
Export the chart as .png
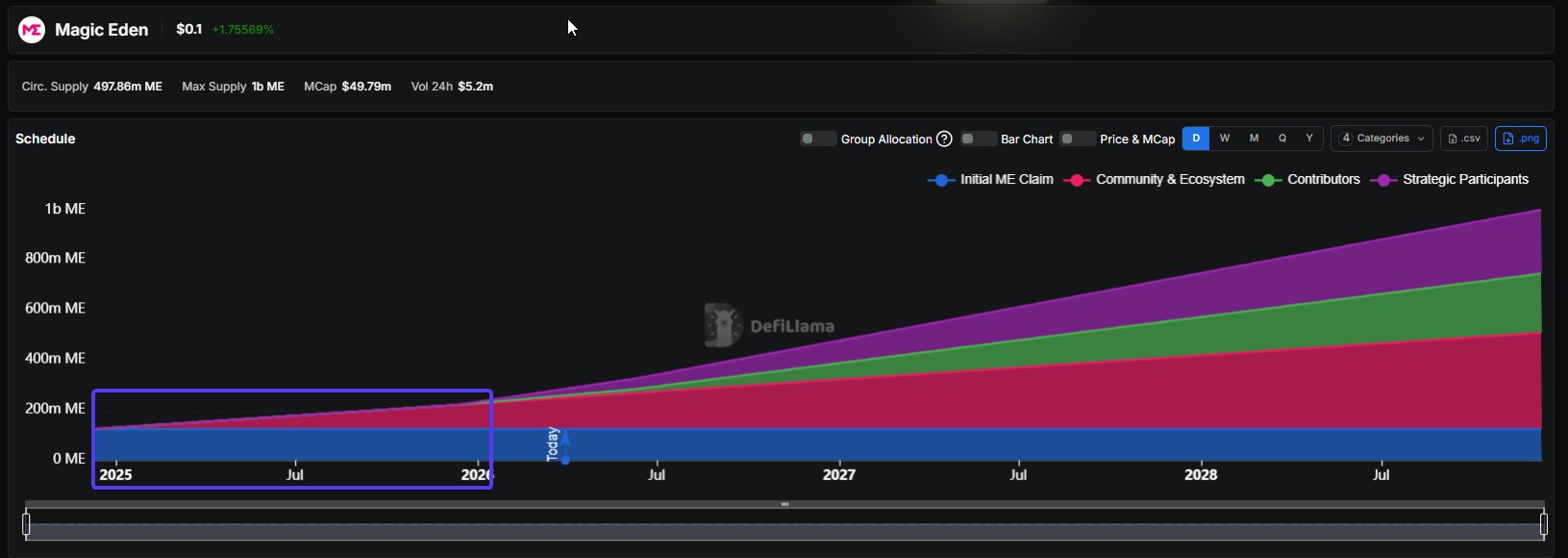click(1520, 139)
